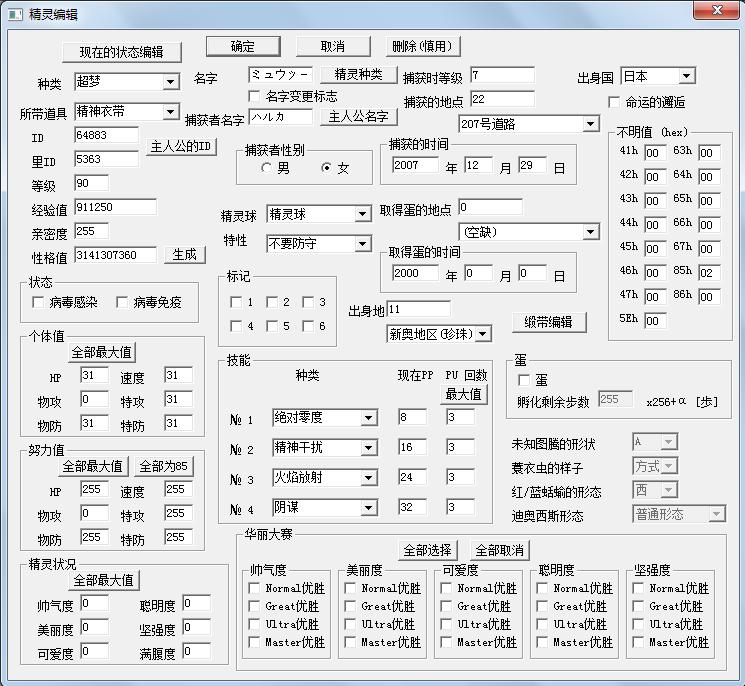
Task: Click the 亲密度 field showing 255
Action: 91,231
